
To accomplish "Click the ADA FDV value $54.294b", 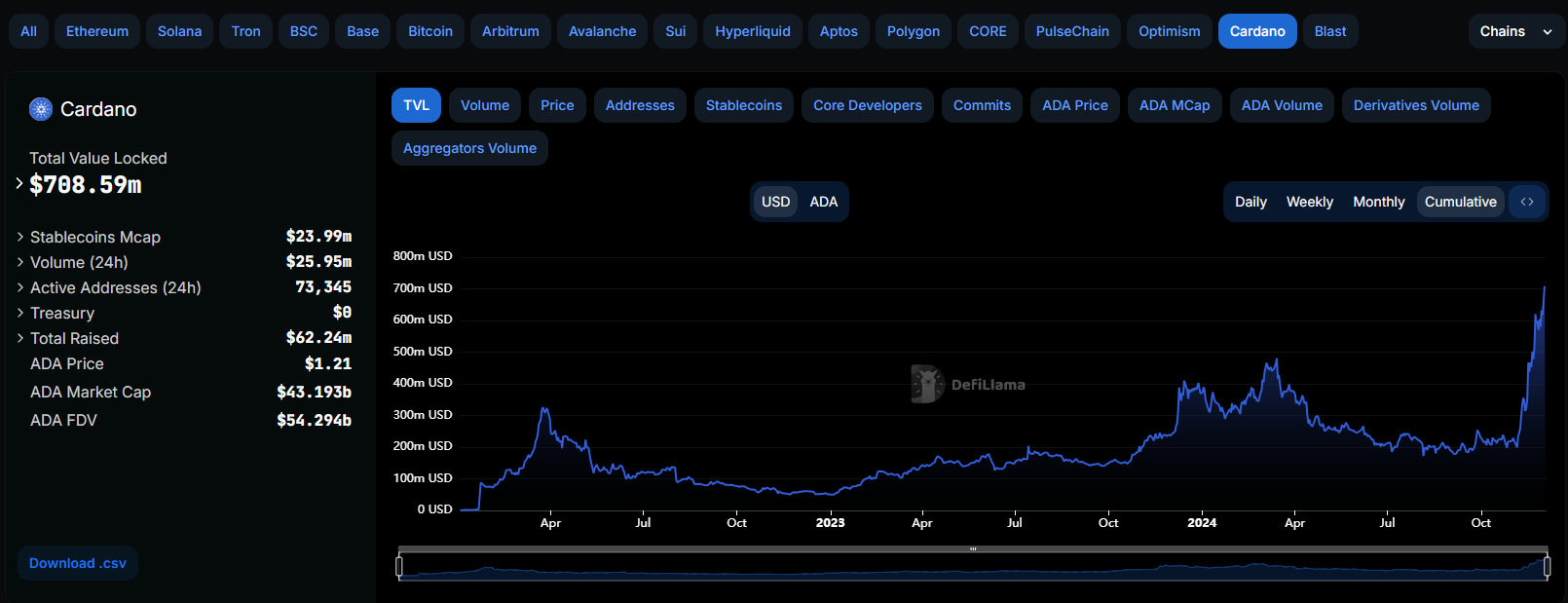I will [x=314, y=420].
